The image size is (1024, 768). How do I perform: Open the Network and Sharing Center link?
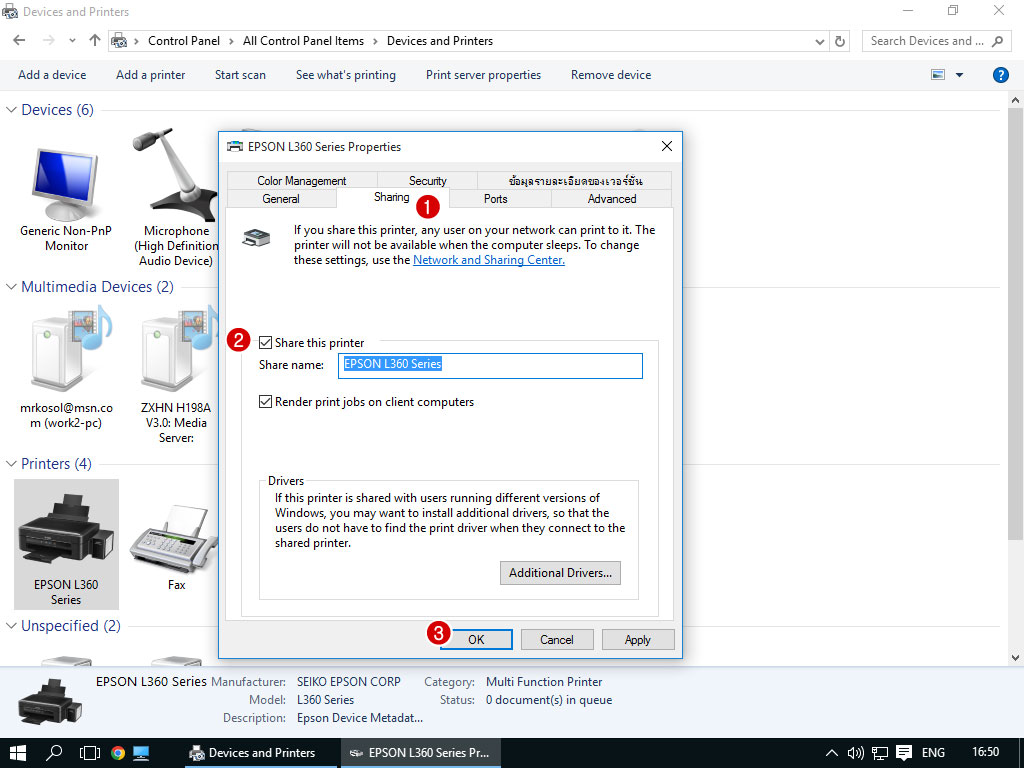pos(488,260)
